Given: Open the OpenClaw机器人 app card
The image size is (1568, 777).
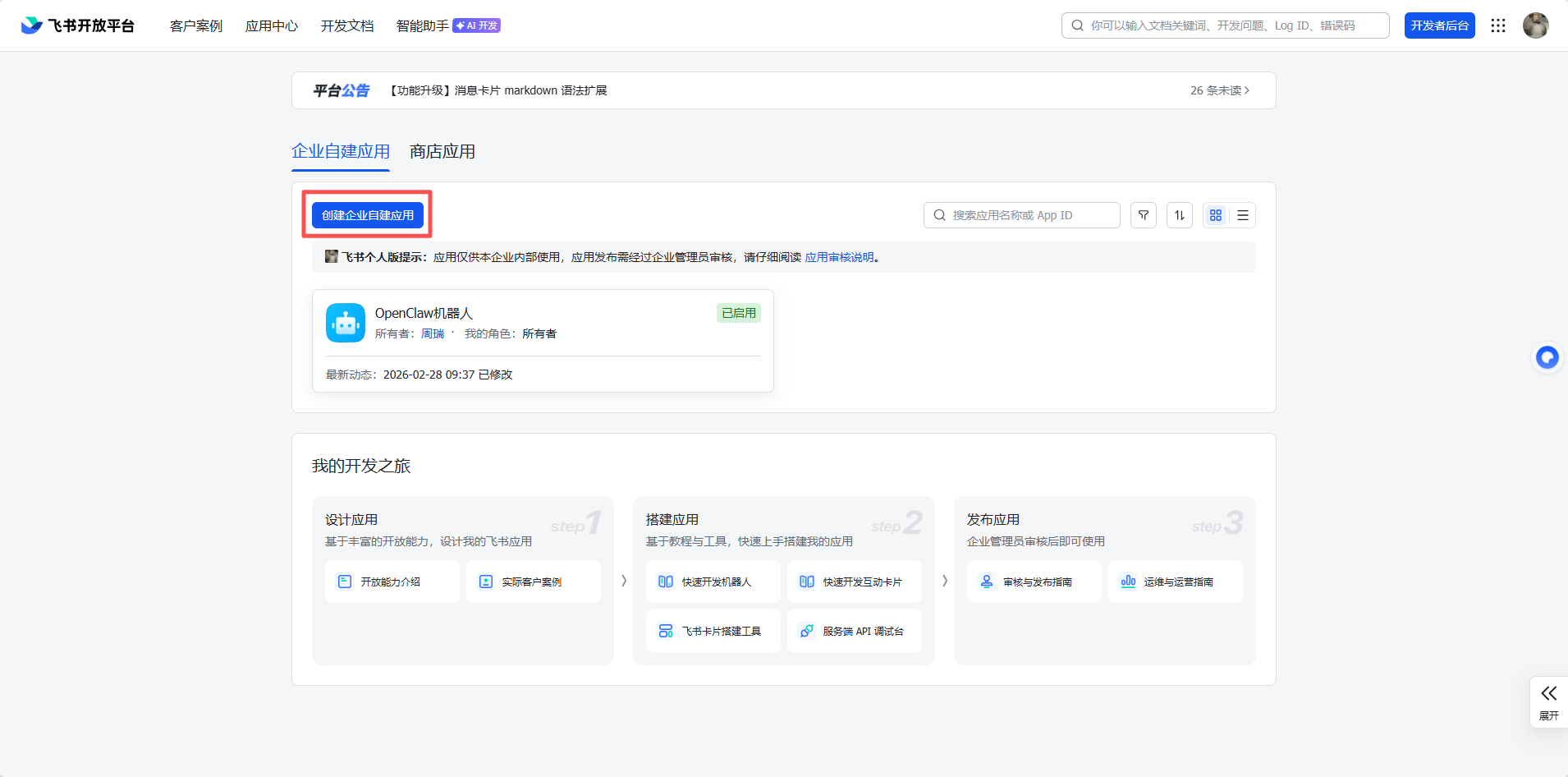Looking at the screenshot, I should 543,341.
